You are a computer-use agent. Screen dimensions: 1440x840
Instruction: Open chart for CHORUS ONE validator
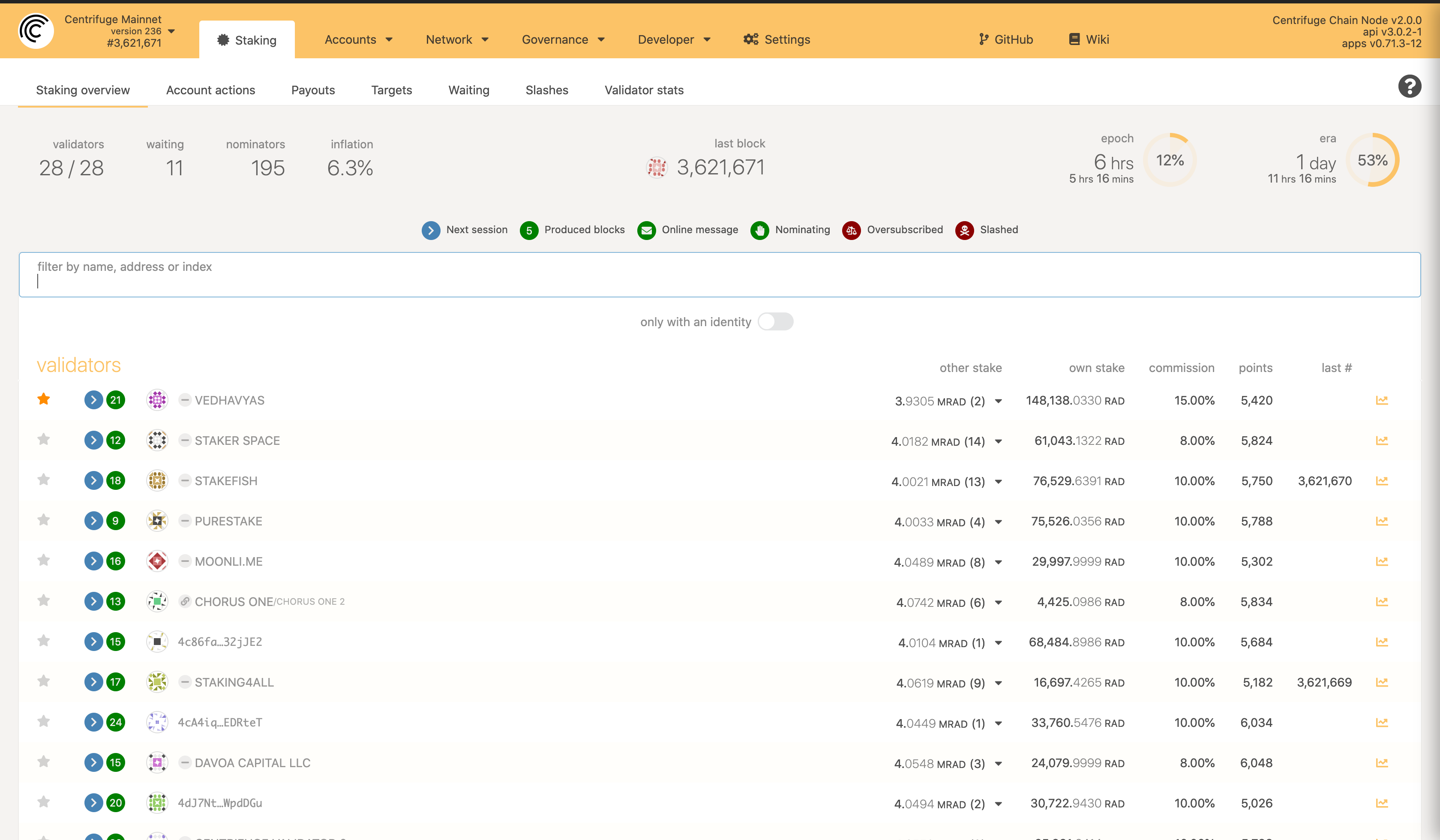(1382, 602)
